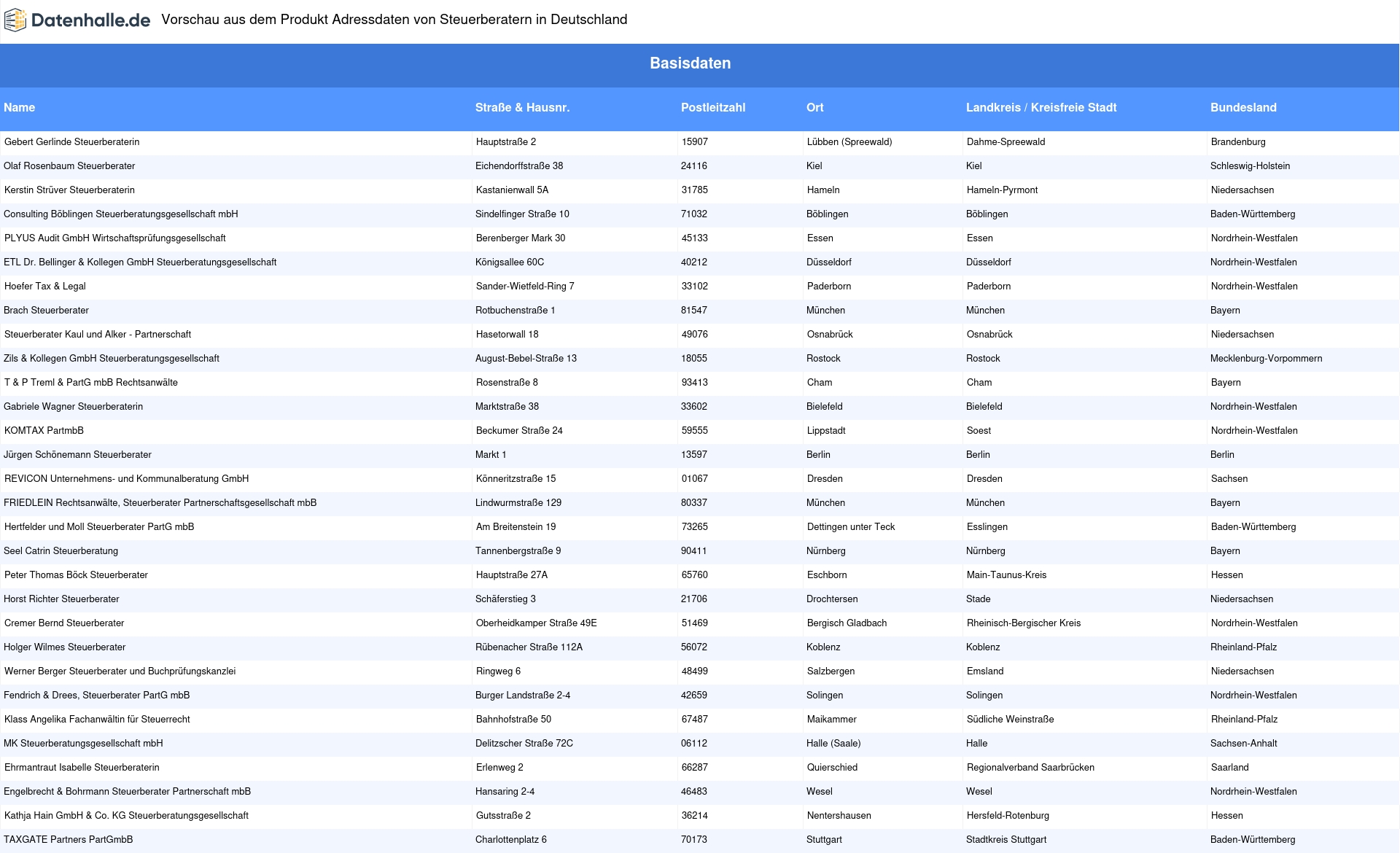Select REVICON Unternehmens- und Kommunalberatung GmbH
This screenshot has width=1400, height=853.
(x=127, y=479)
